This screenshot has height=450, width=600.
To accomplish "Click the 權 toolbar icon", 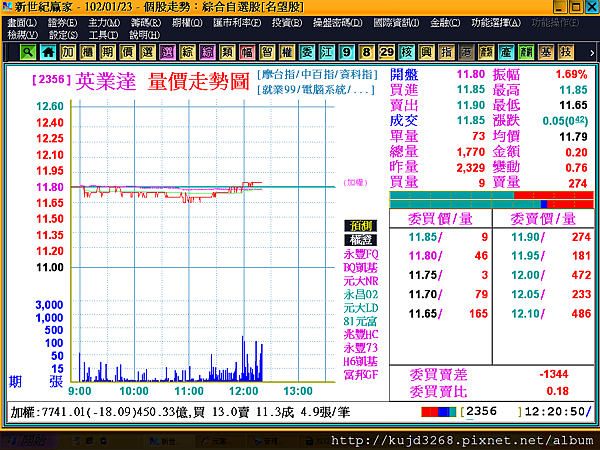I will [287, 52].
